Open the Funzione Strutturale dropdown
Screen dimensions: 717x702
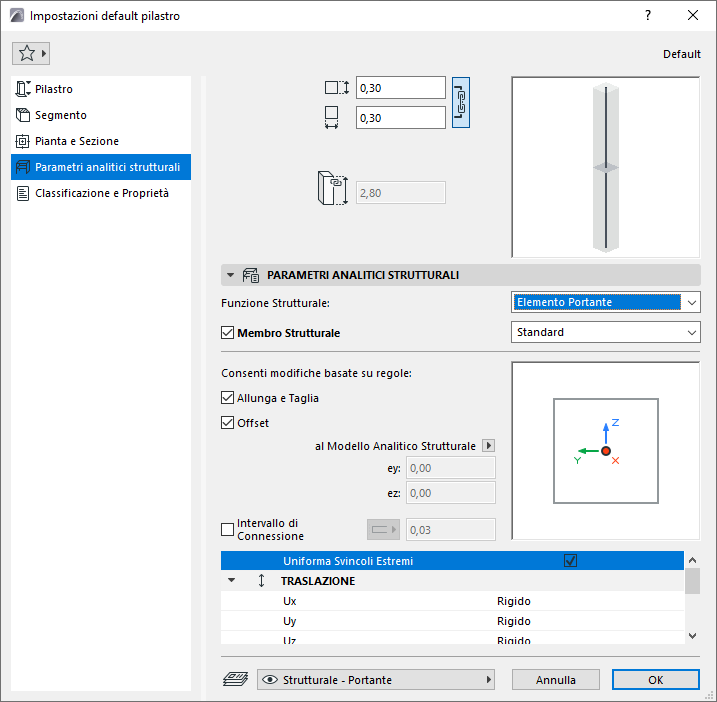[605, 302]
